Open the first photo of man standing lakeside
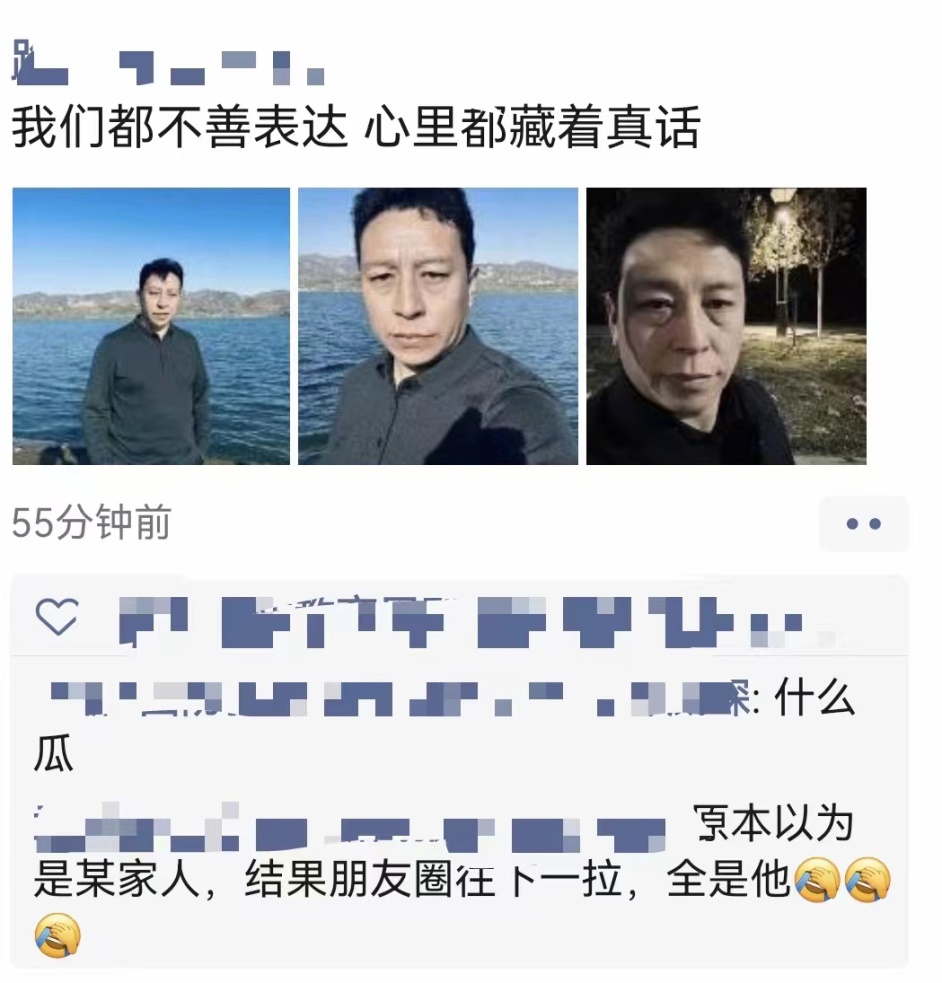This screenshot has width=942, height=983. pos(151,326)
